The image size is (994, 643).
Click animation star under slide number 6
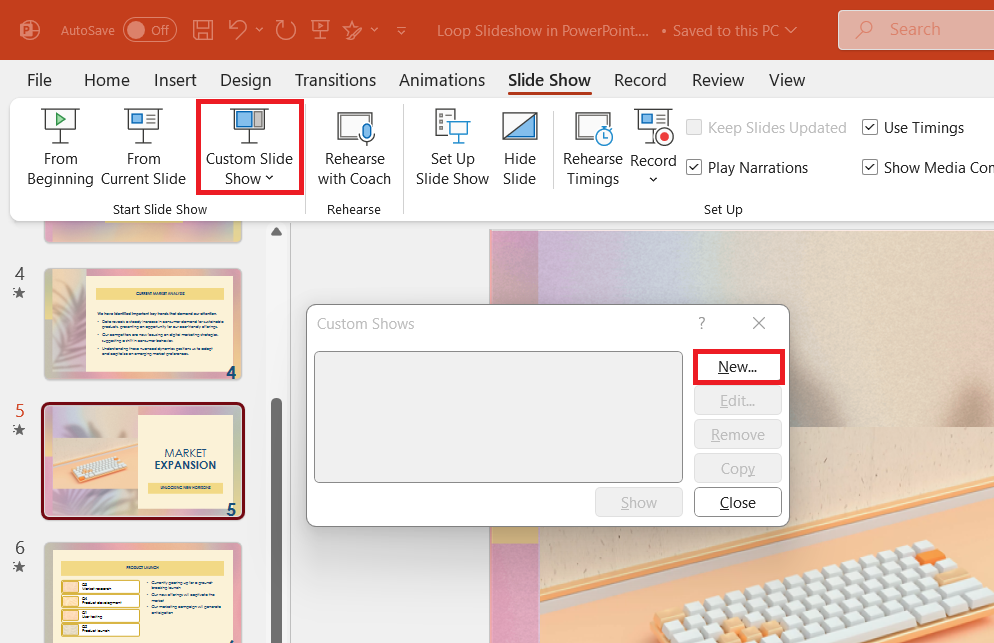pos(19,567)
